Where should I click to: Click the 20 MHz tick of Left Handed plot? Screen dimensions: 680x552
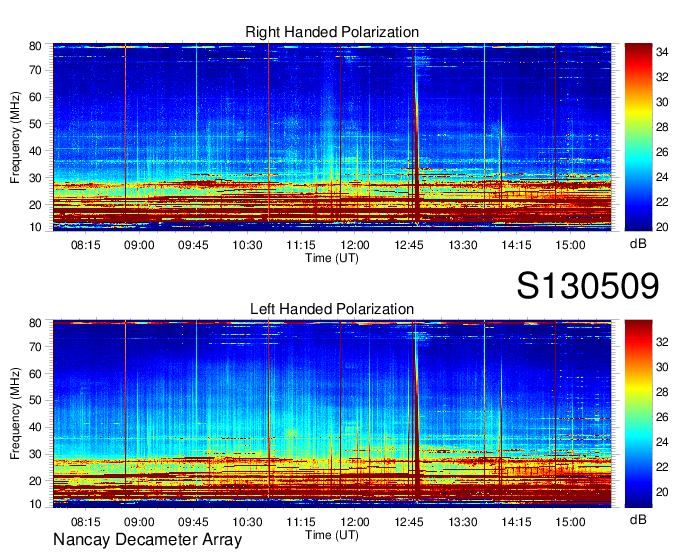click(x=35, y=481)
